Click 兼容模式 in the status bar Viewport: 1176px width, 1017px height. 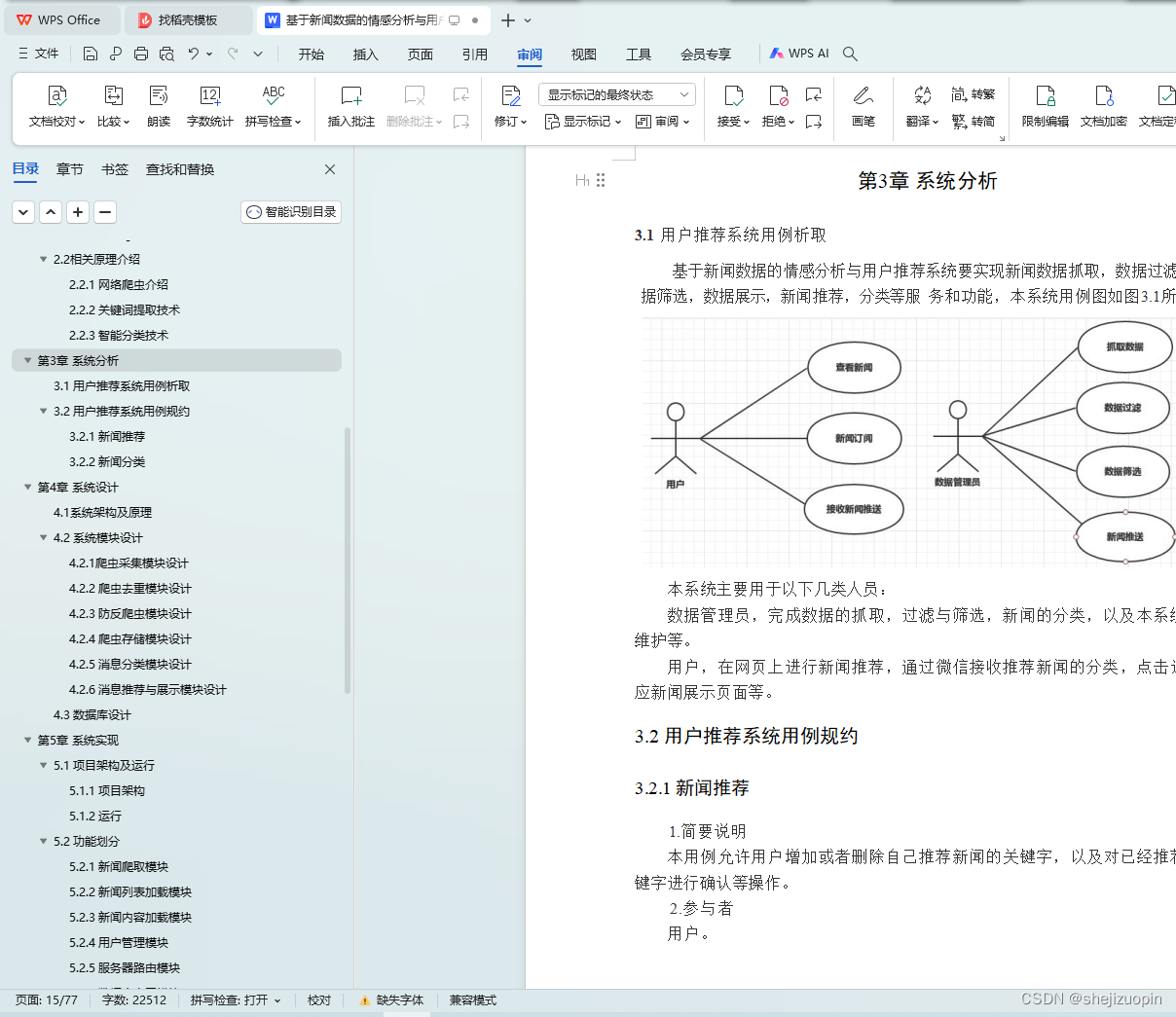click(472, 1000)
